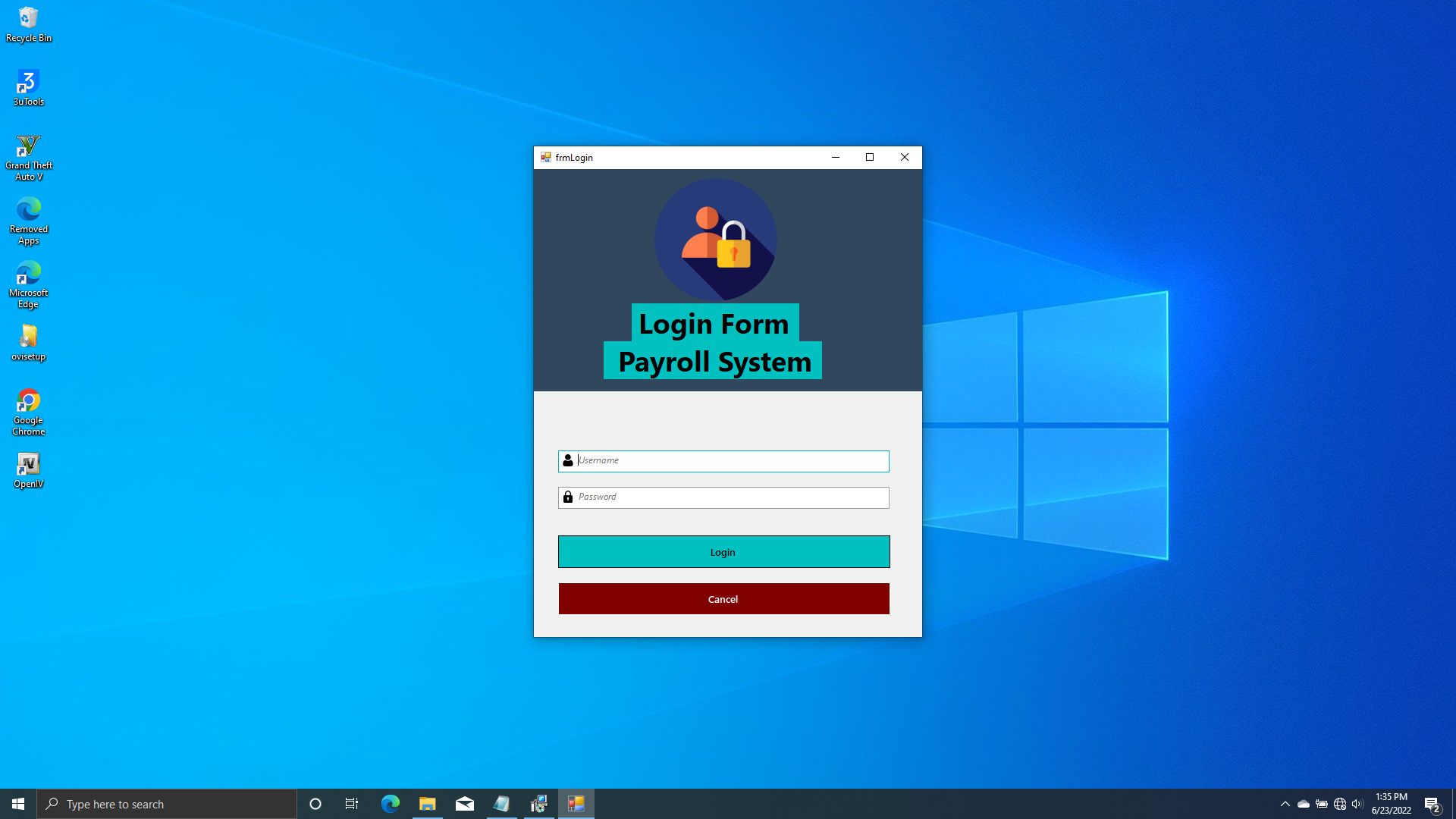Open the Windows Start menu
Image resolution: width=1456 pixels, height=819 pixels.
tap(18, 804)
